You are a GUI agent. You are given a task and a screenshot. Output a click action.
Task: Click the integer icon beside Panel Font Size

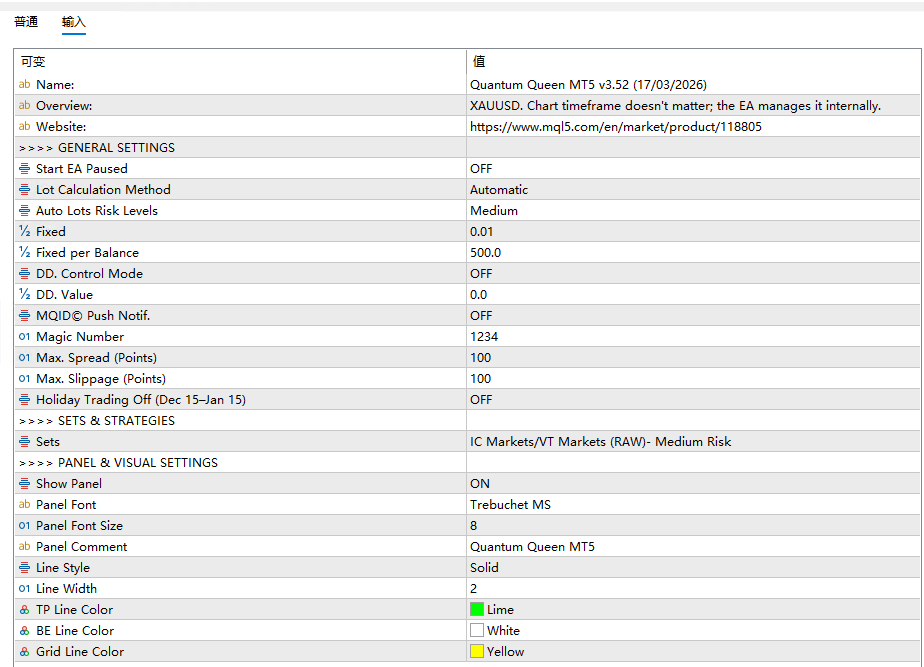24,526
